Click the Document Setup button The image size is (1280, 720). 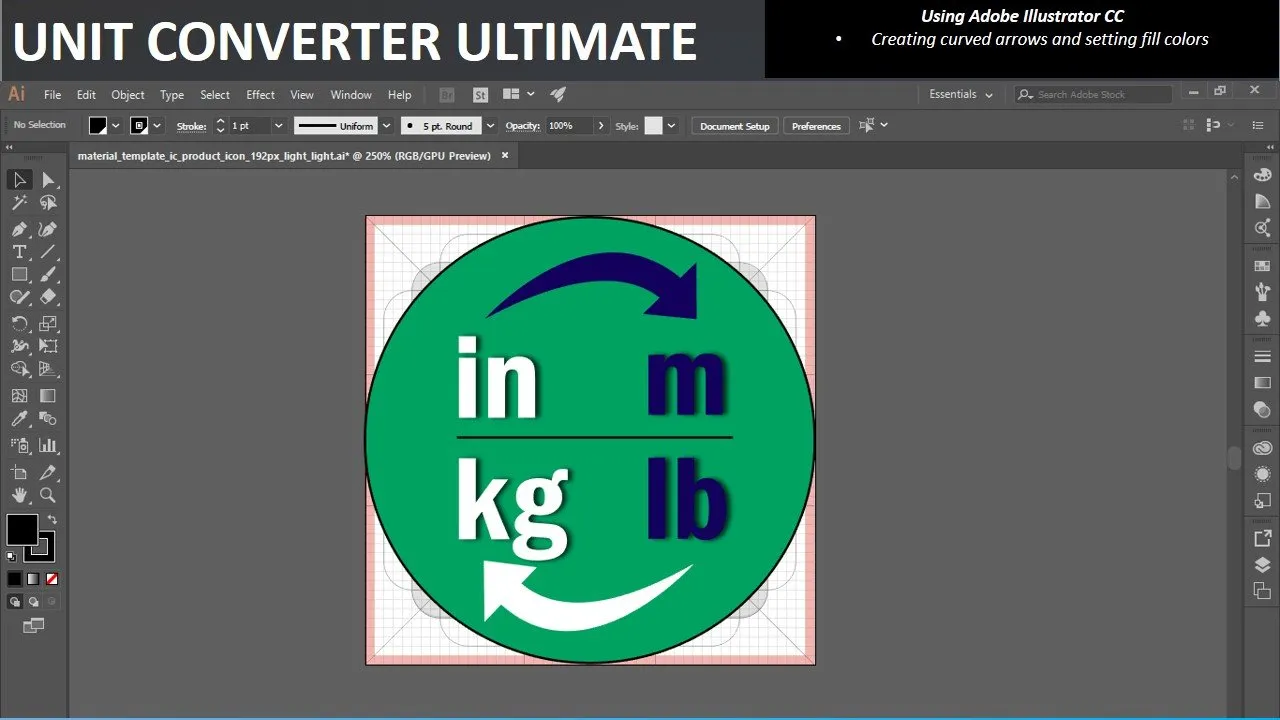735,126
